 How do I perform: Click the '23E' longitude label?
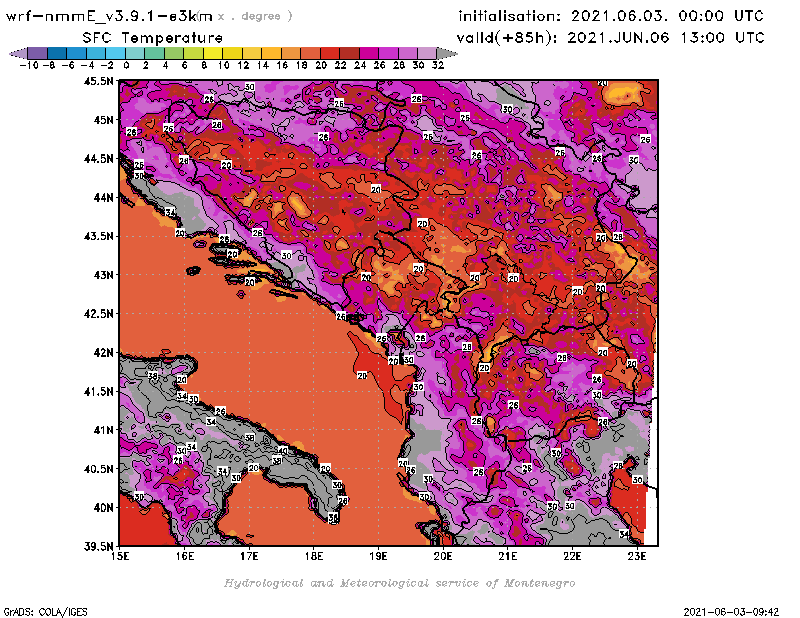click(x=637, y=556)
